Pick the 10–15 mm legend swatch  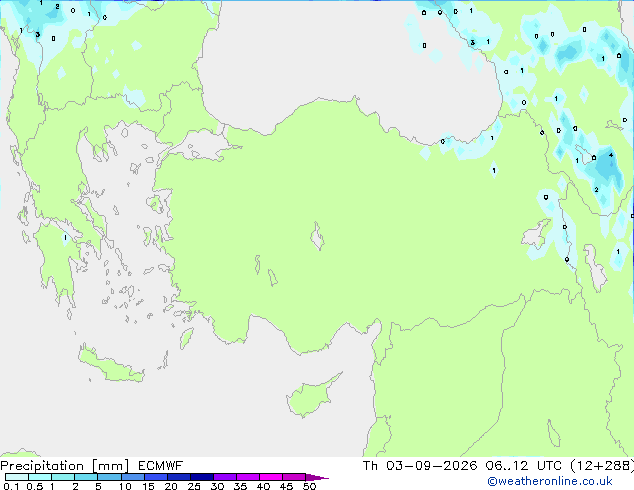[x=132, y=477]
